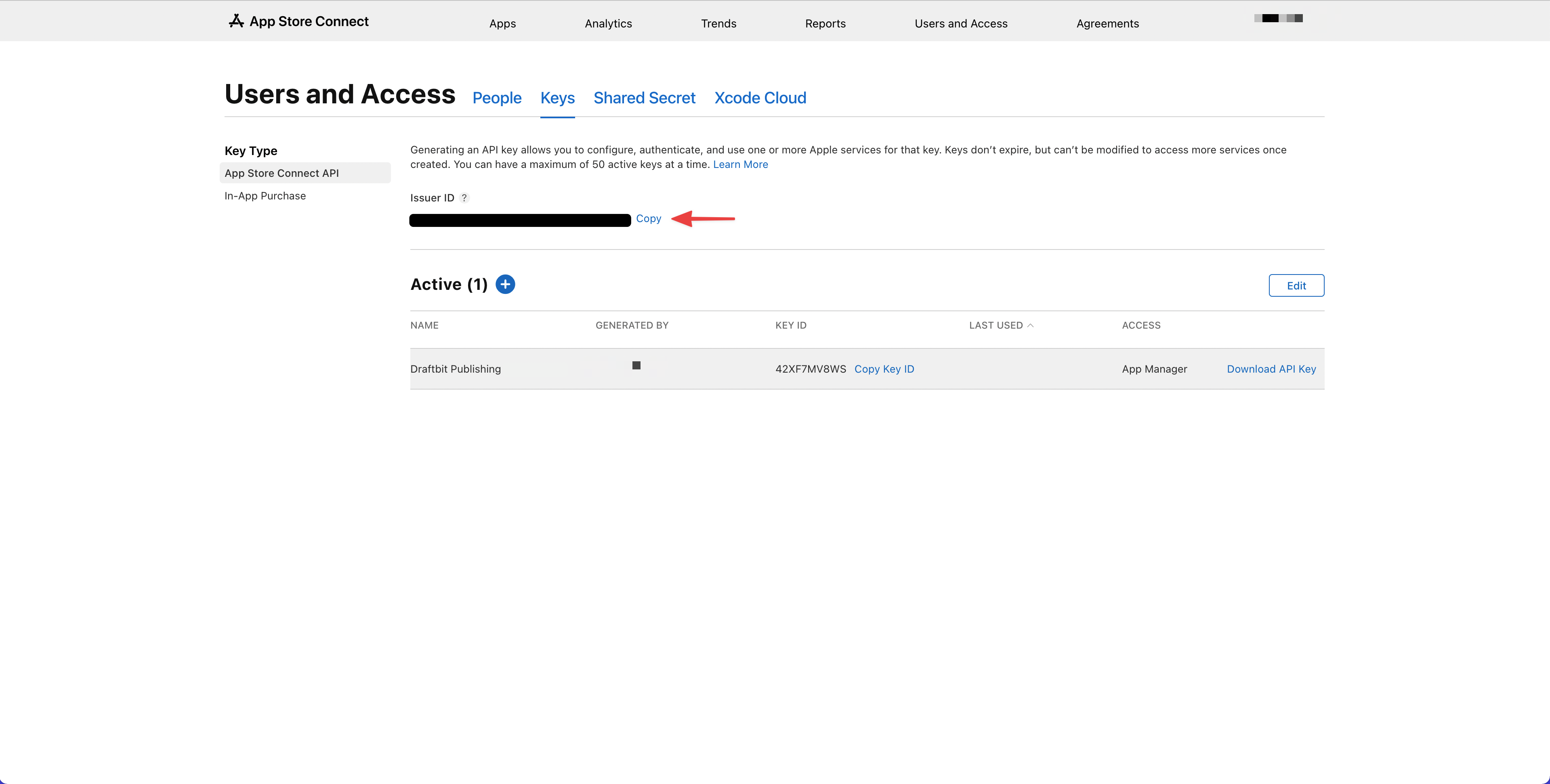Viewport: 1550px width, 784px height.
Task: Open the account menu at top right
Action: 1278,18
